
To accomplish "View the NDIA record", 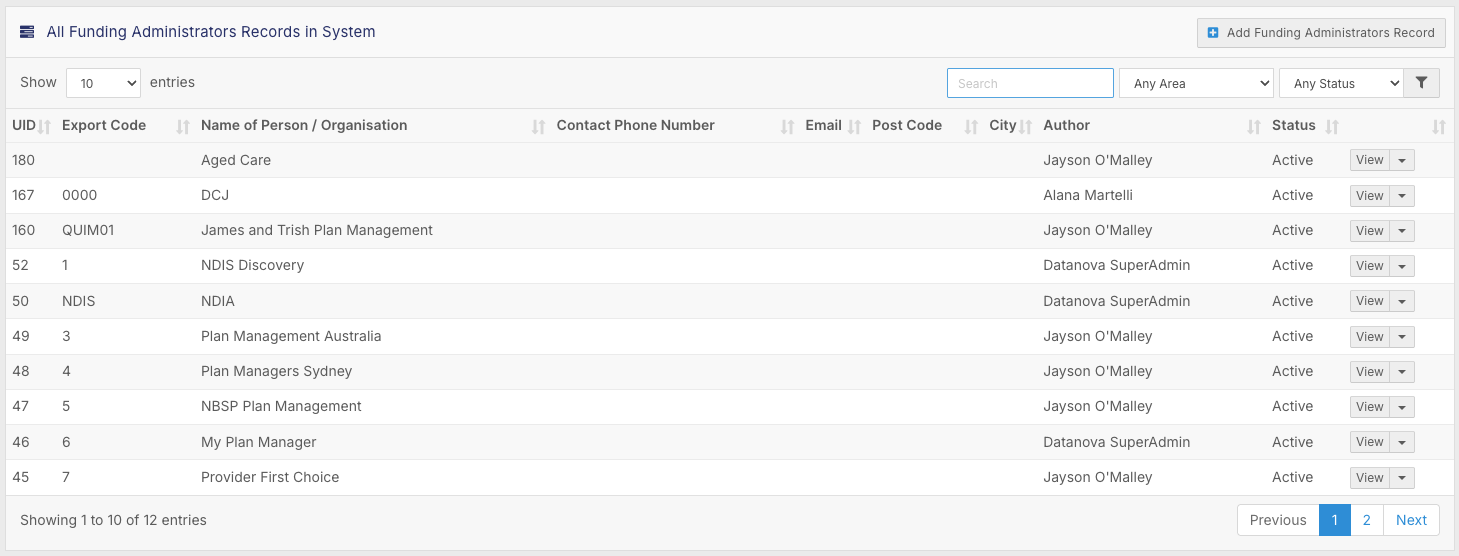I will pyautogui.click(x=1369, y=301).
